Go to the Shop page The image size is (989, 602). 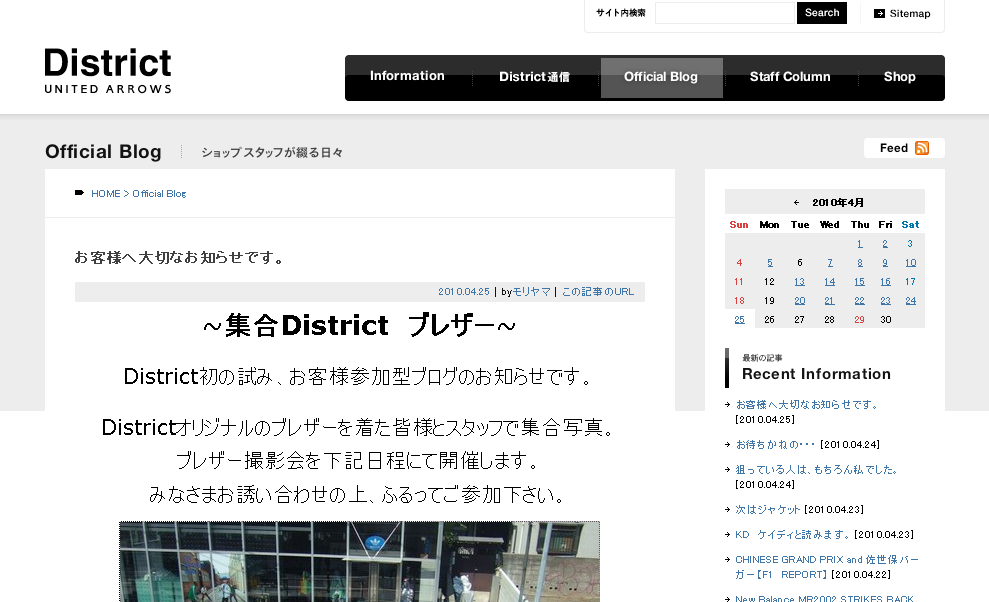pyautogui.click(x=899, y=77)
